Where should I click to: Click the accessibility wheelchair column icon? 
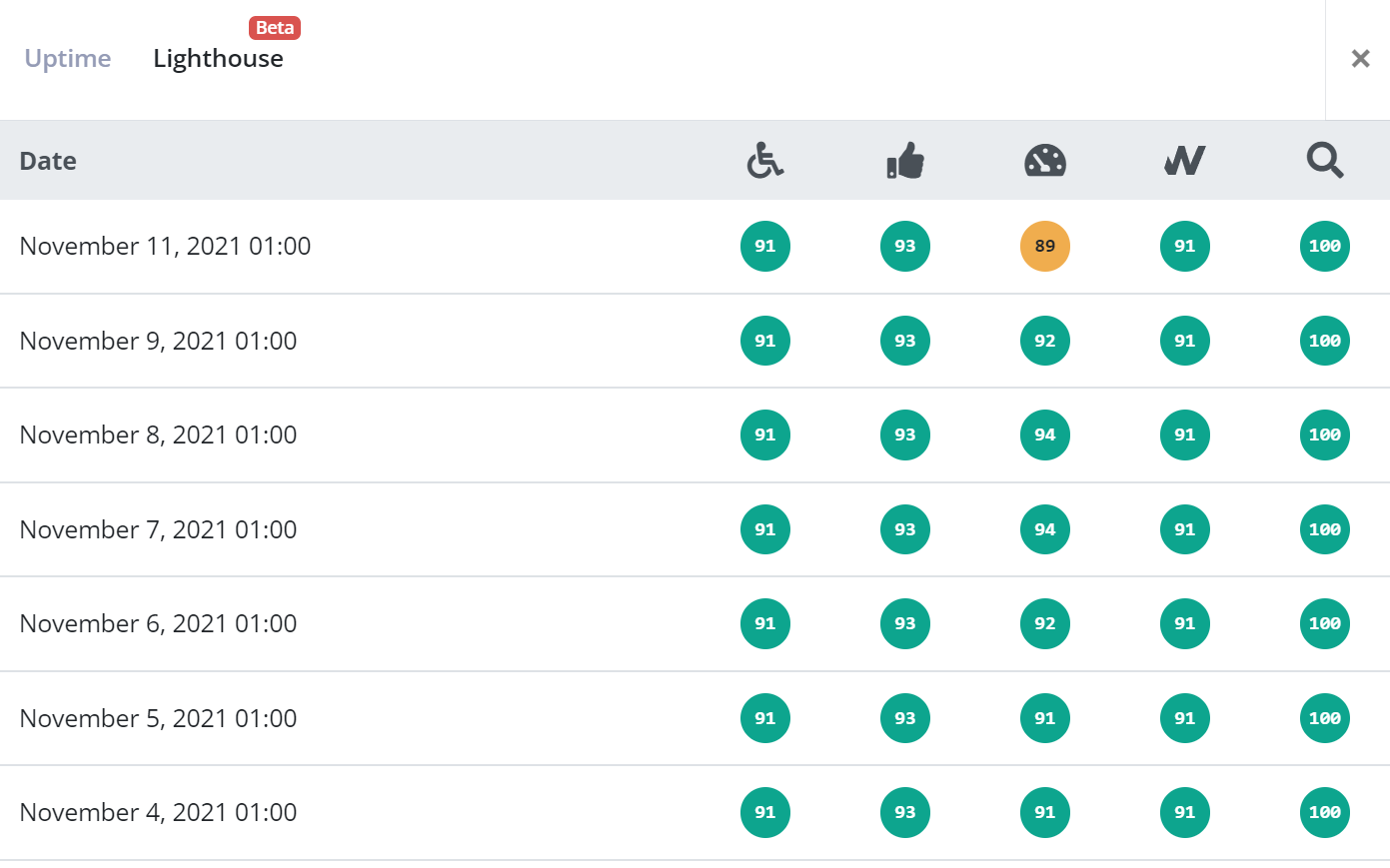coord(764,160)
